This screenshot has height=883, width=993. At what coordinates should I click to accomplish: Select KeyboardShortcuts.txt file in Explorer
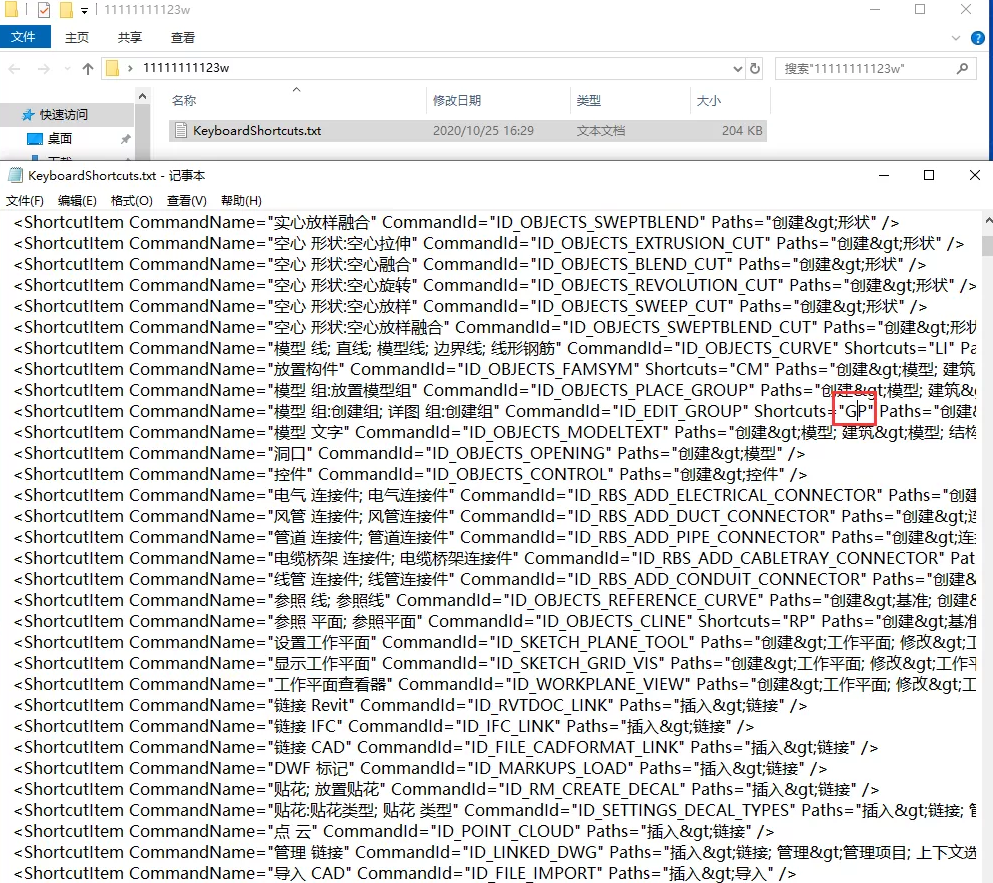[468, 130]
